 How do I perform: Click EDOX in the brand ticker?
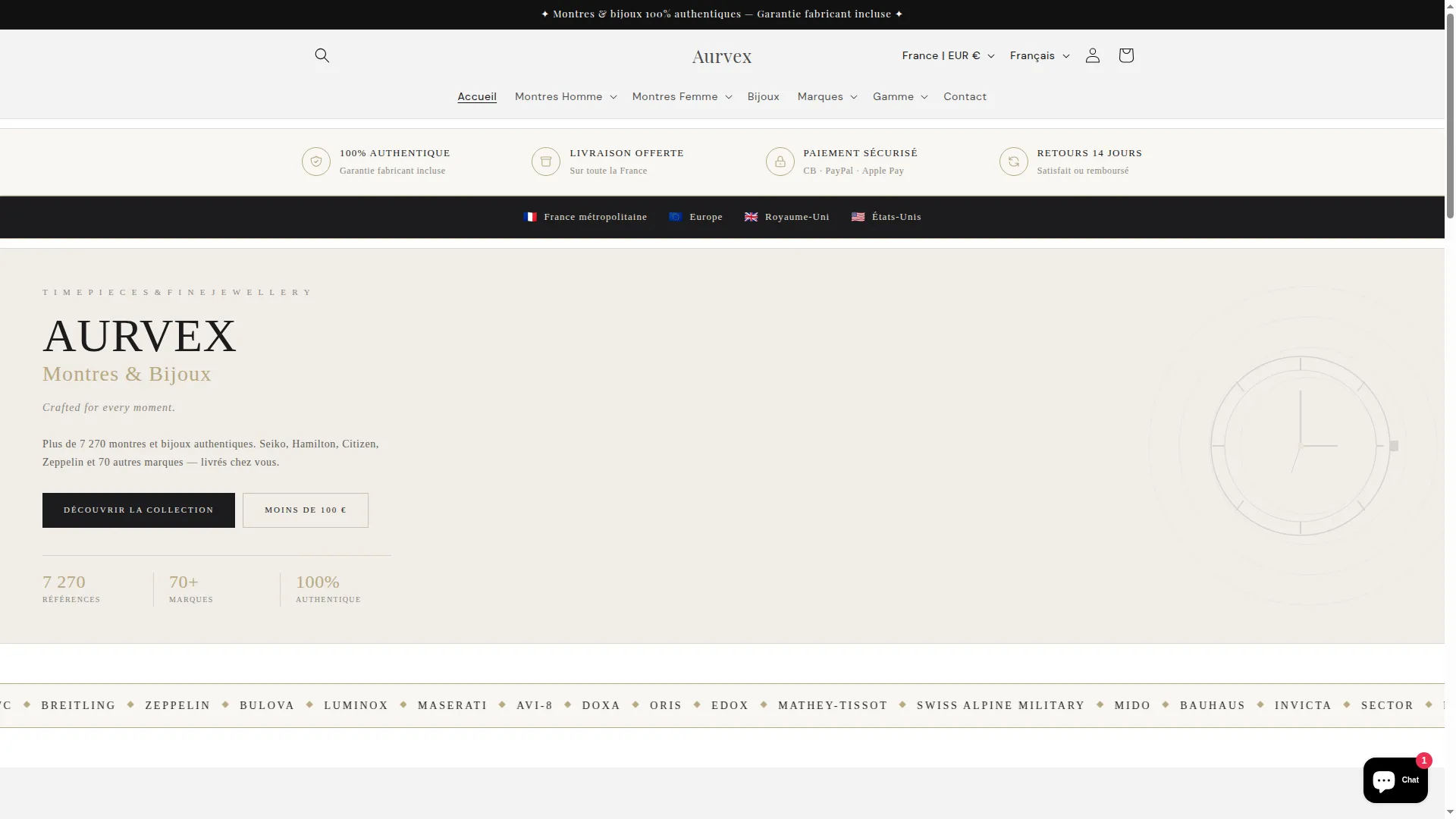tap(730, 705)
